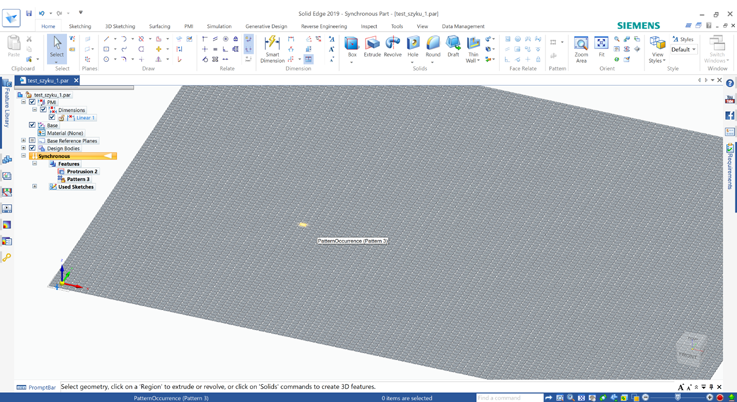This screenshot has height=402, width=737.
Task: Select the Rectangle draw tool icon
Action: [106, 49]
